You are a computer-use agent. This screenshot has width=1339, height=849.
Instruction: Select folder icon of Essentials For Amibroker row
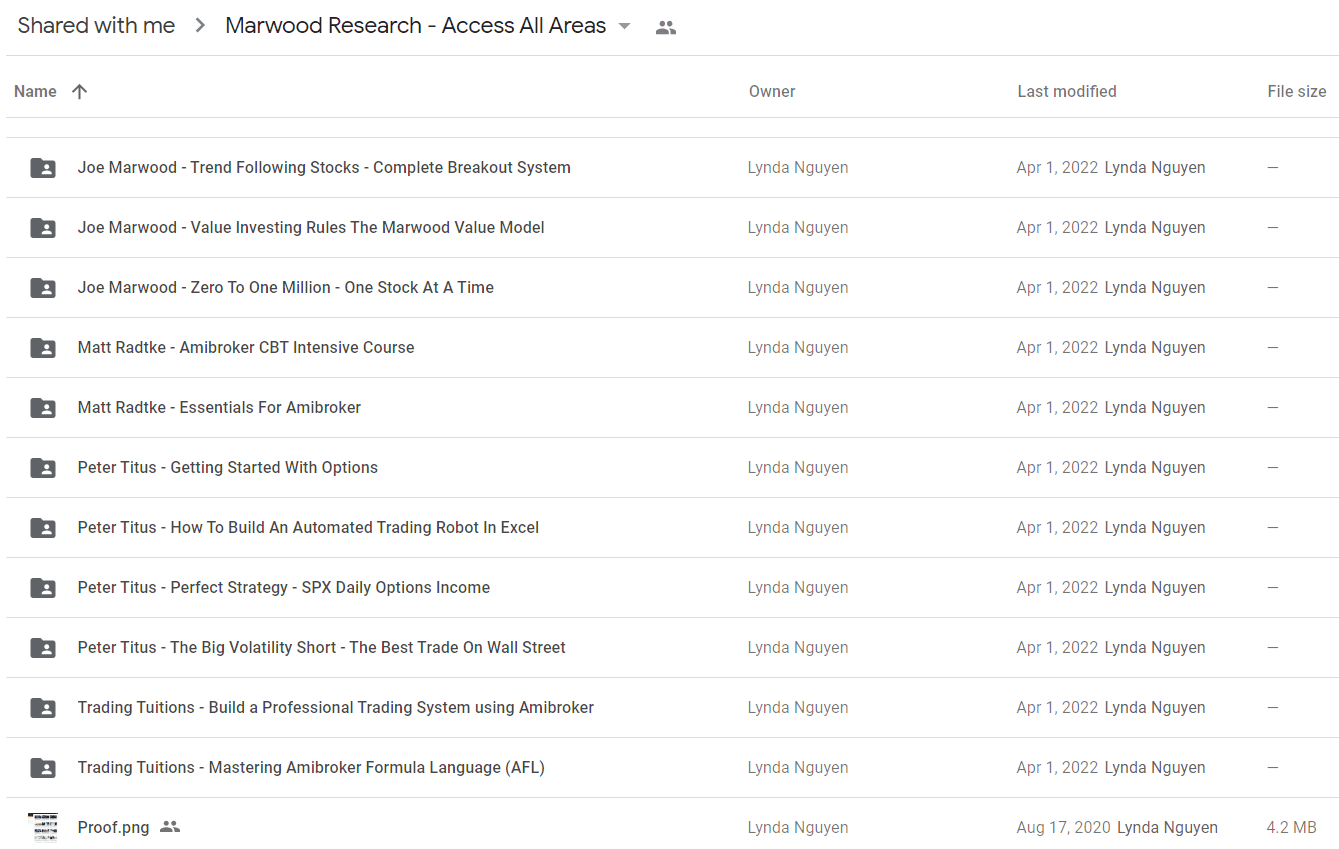pos(43,408)
